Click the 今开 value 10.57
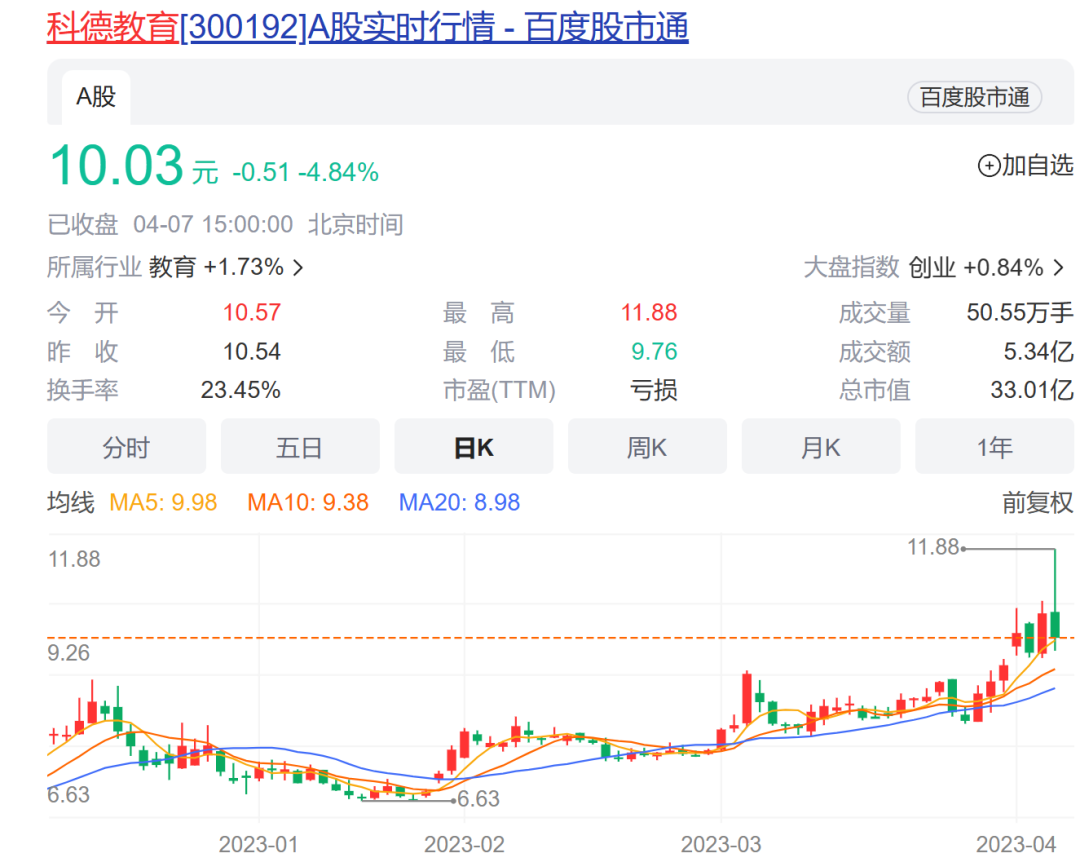 pyautogui.click(x=251, y=313)
